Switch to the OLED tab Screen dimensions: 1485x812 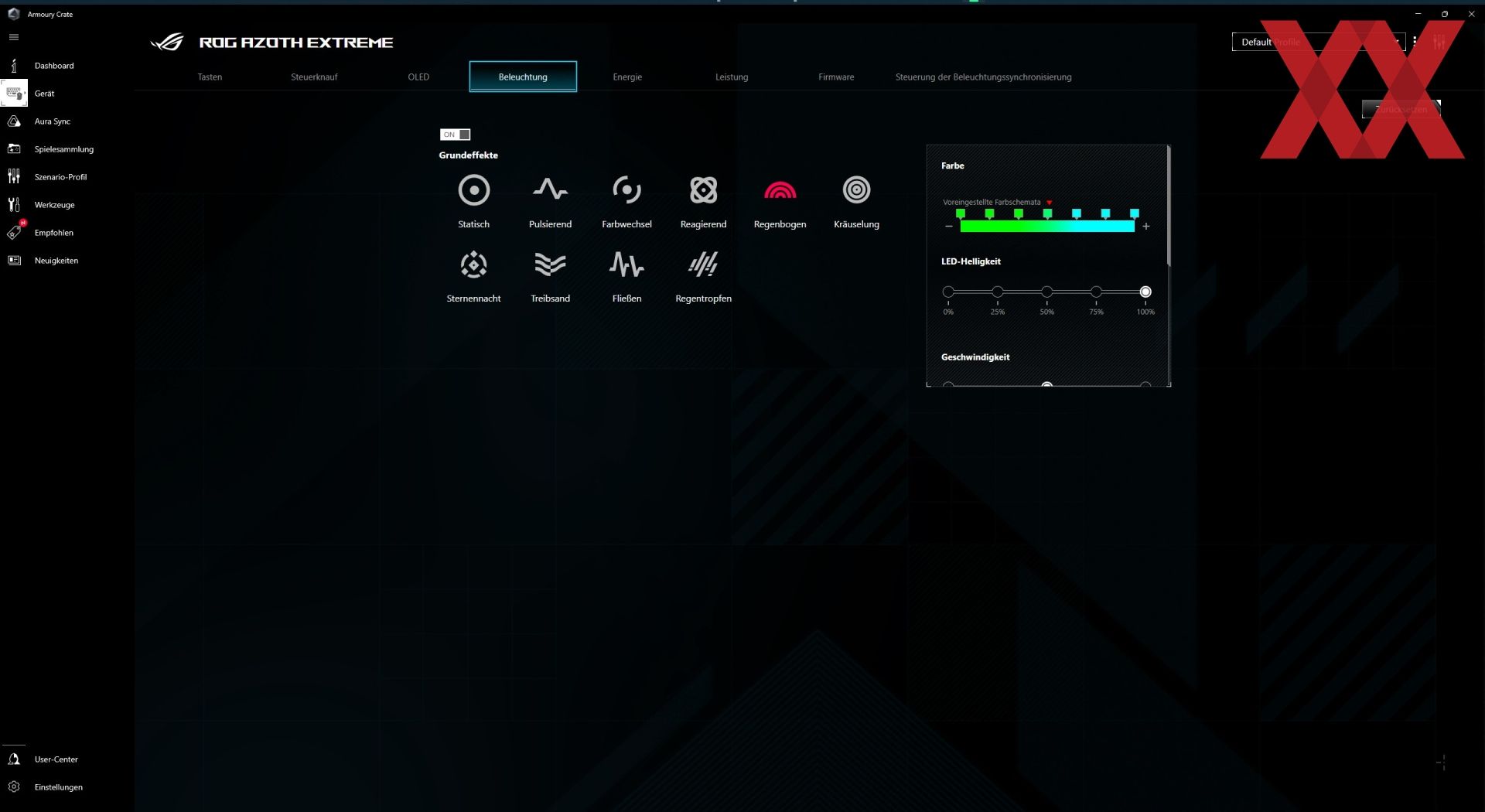(418, 77)
